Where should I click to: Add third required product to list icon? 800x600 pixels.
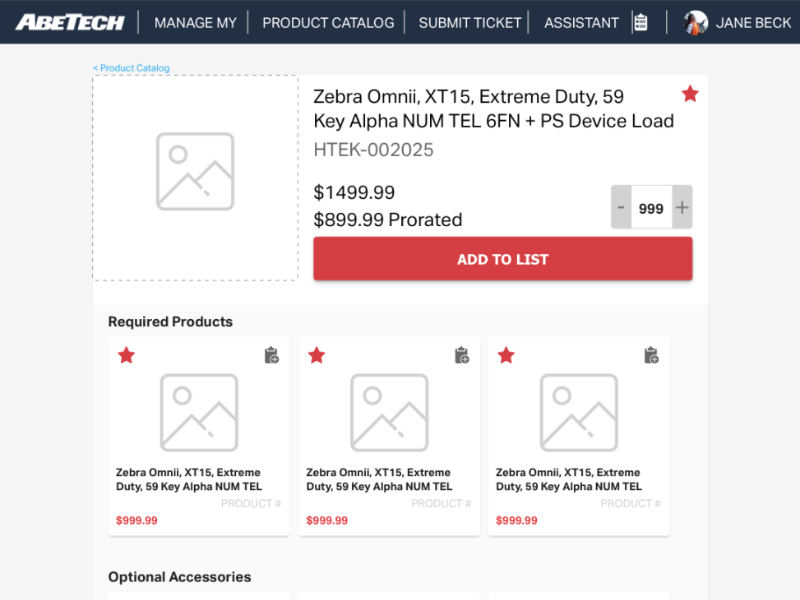[x=651, y=355]
